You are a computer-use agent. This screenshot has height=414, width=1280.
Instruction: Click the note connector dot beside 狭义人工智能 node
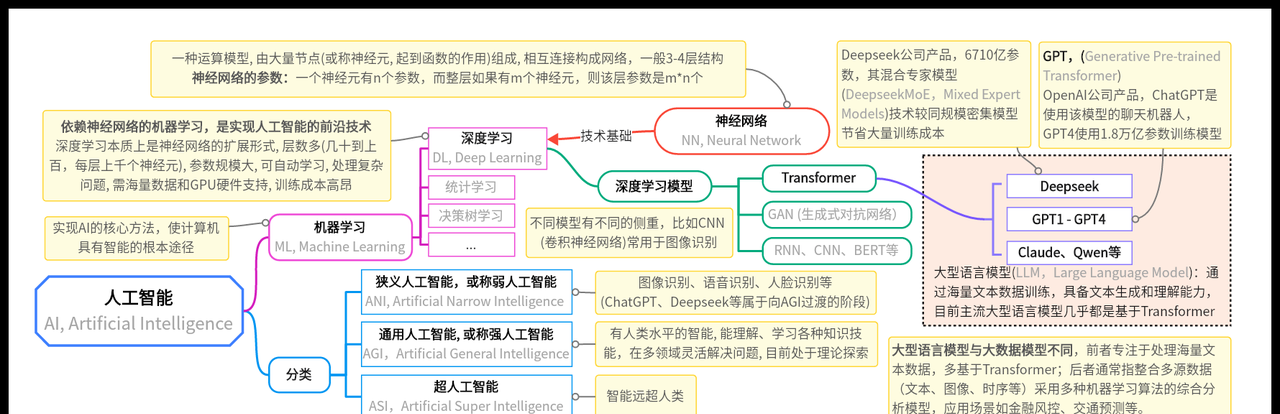575,292
